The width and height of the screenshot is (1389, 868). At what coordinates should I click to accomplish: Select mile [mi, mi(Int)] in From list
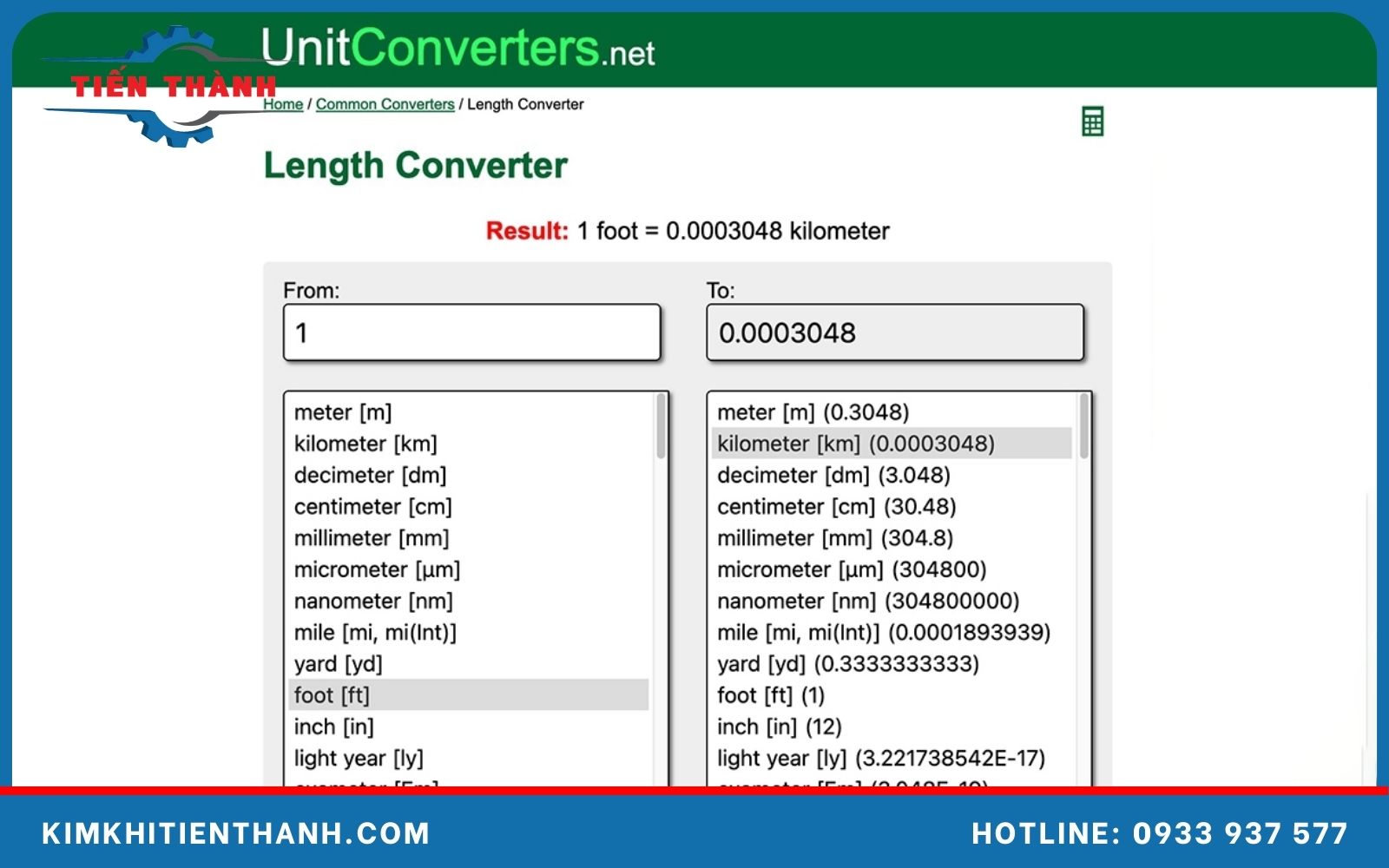pyautogui.click(x=375, y=633)
